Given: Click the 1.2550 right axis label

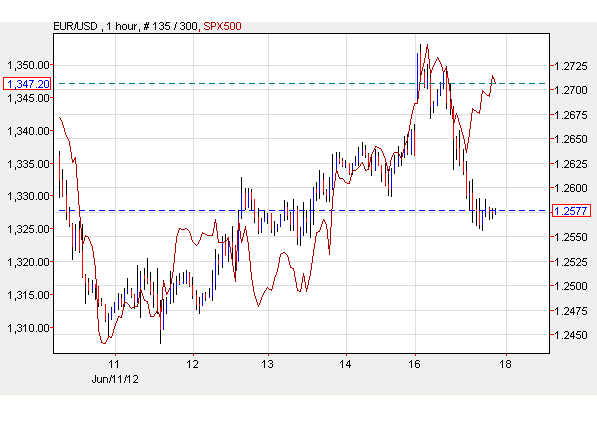Looking at the screenshot, I should coord(571,237).
